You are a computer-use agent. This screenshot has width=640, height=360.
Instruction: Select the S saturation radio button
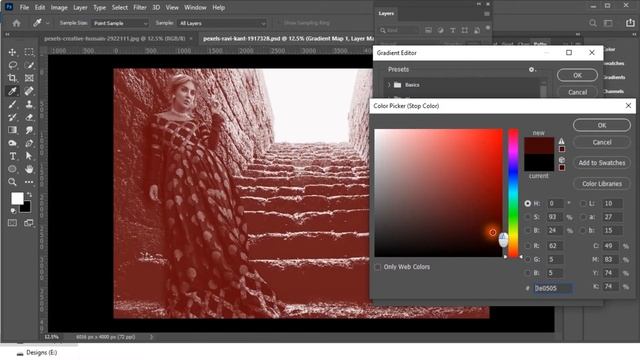coord(528,217)
